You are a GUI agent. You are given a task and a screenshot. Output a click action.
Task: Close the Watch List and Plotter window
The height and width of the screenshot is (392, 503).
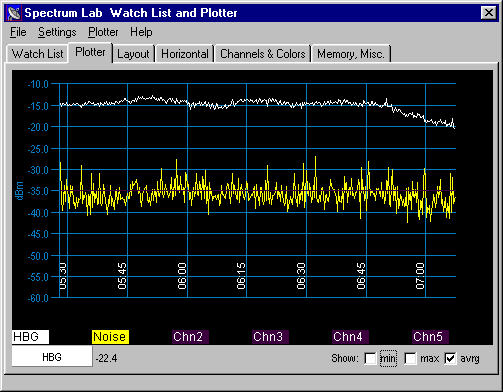click(x=488, y=13)
